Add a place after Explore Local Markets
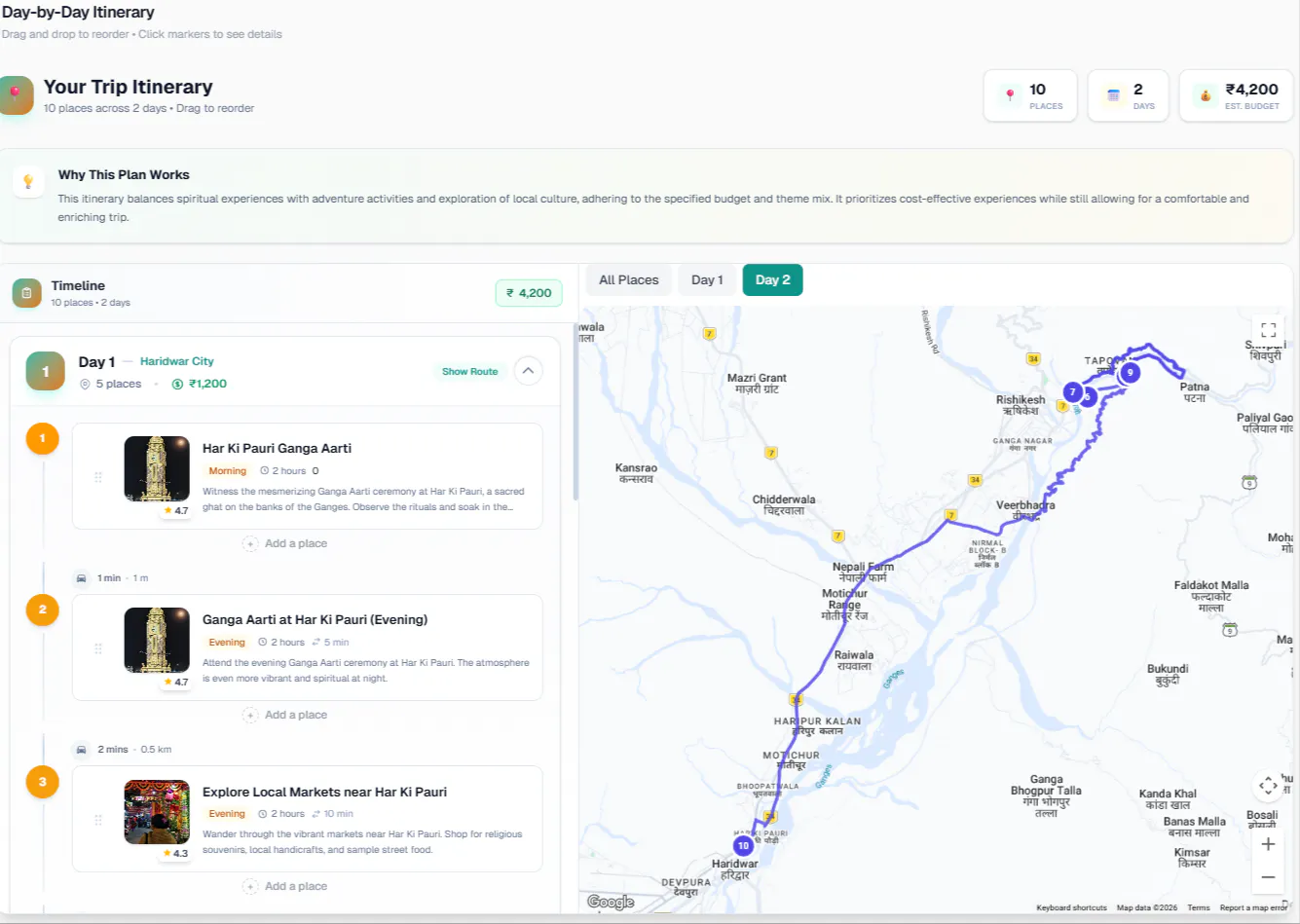 285,886
